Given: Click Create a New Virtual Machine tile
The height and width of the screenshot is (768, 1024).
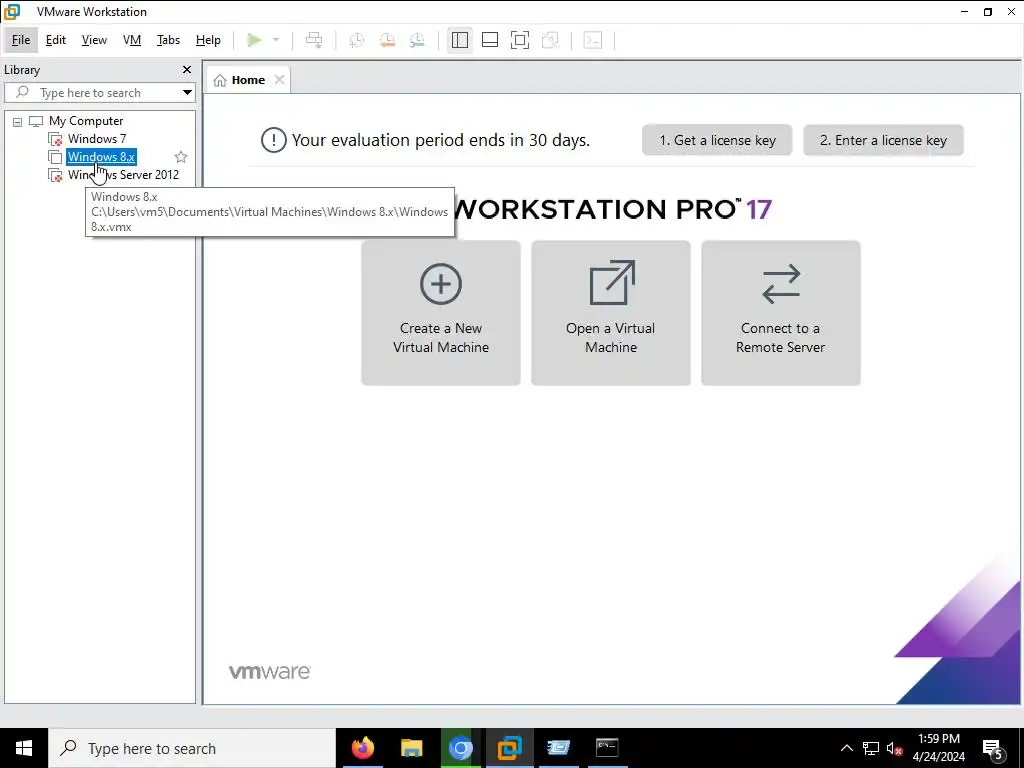Looking at the screenshot, I should tap(441, 313).
